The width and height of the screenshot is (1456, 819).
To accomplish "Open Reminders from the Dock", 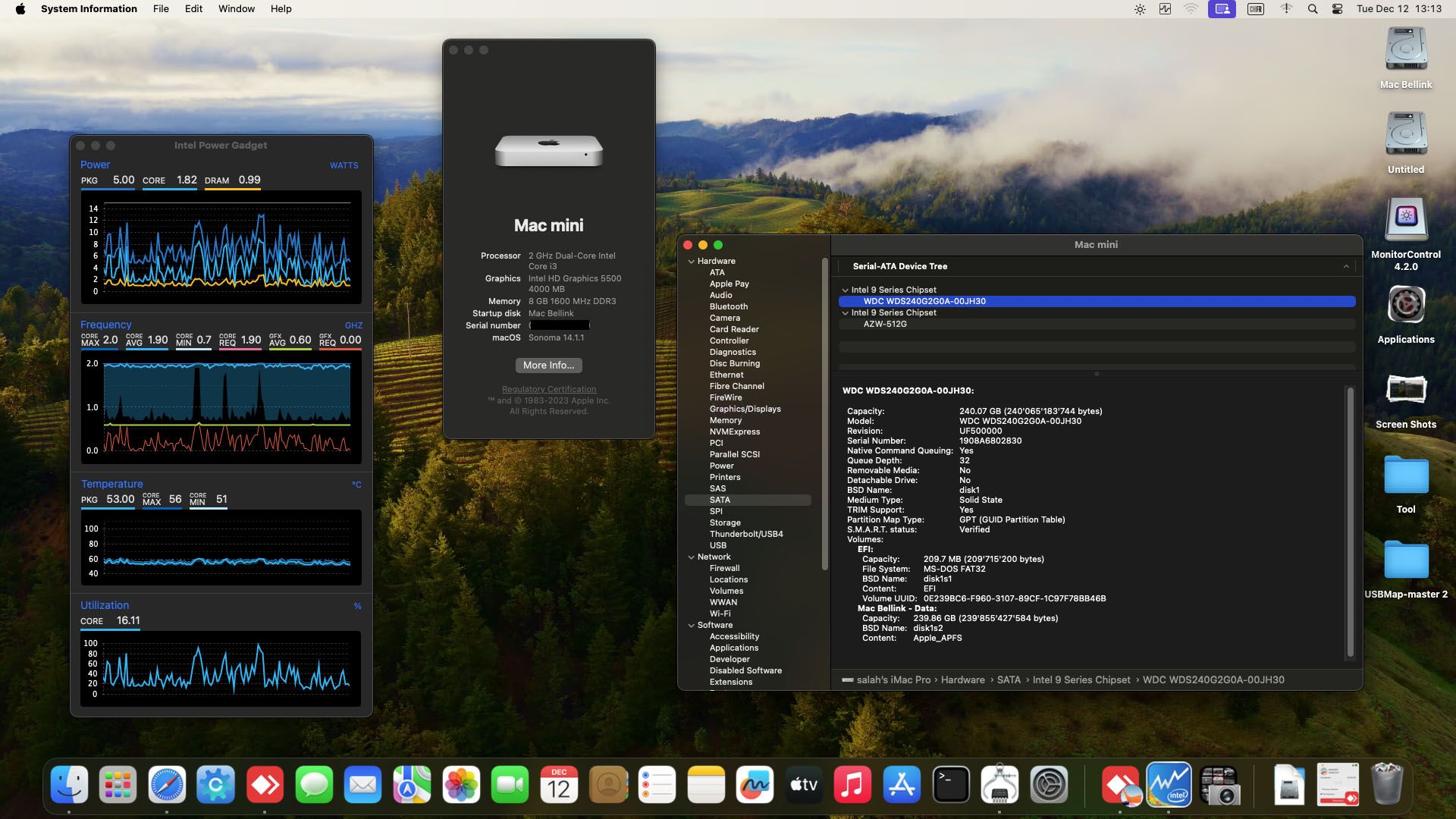I will tap(657, 784).
